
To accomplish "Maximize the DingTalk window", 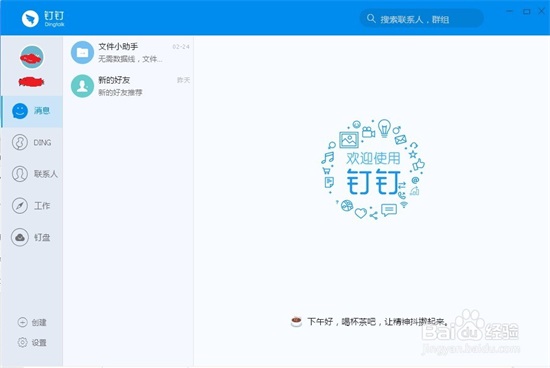I will (x=526, y=12).
